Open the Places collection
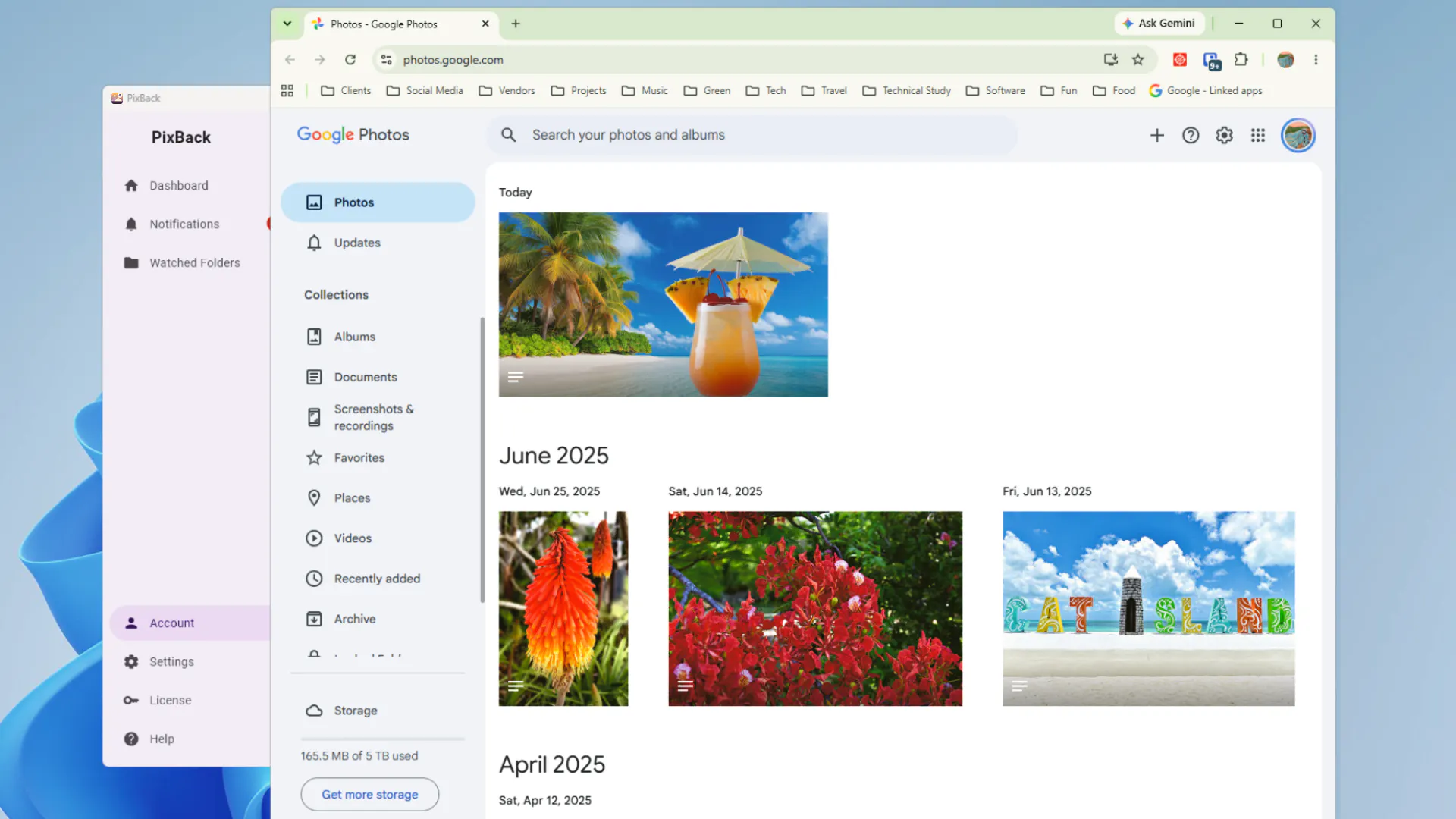The width and height of the screenshot is (1456, 819). click(x=378, y=498)
